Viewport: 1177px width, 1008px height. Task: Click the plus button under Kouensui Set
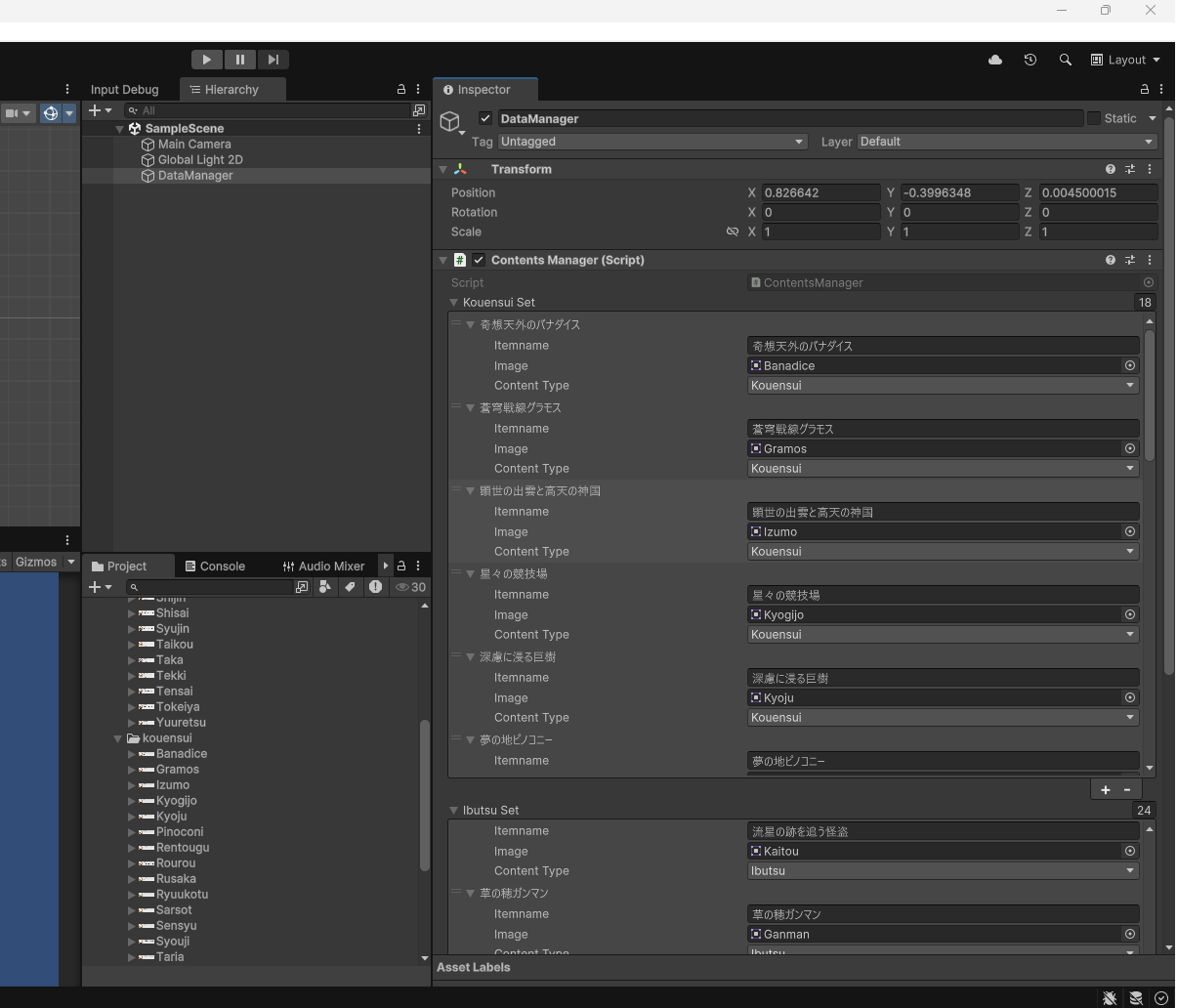1106,789
